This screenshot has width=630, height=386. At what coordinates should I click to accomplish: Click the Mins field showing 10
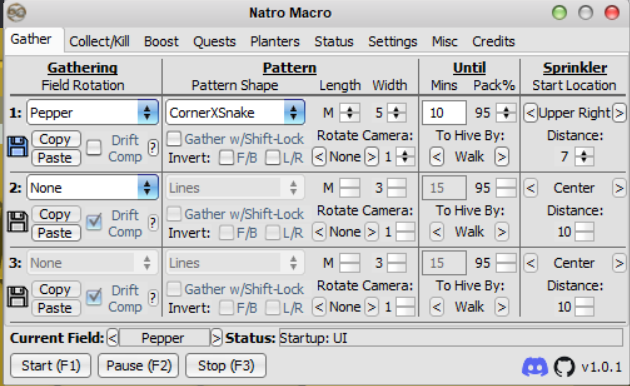coord(444,113)
